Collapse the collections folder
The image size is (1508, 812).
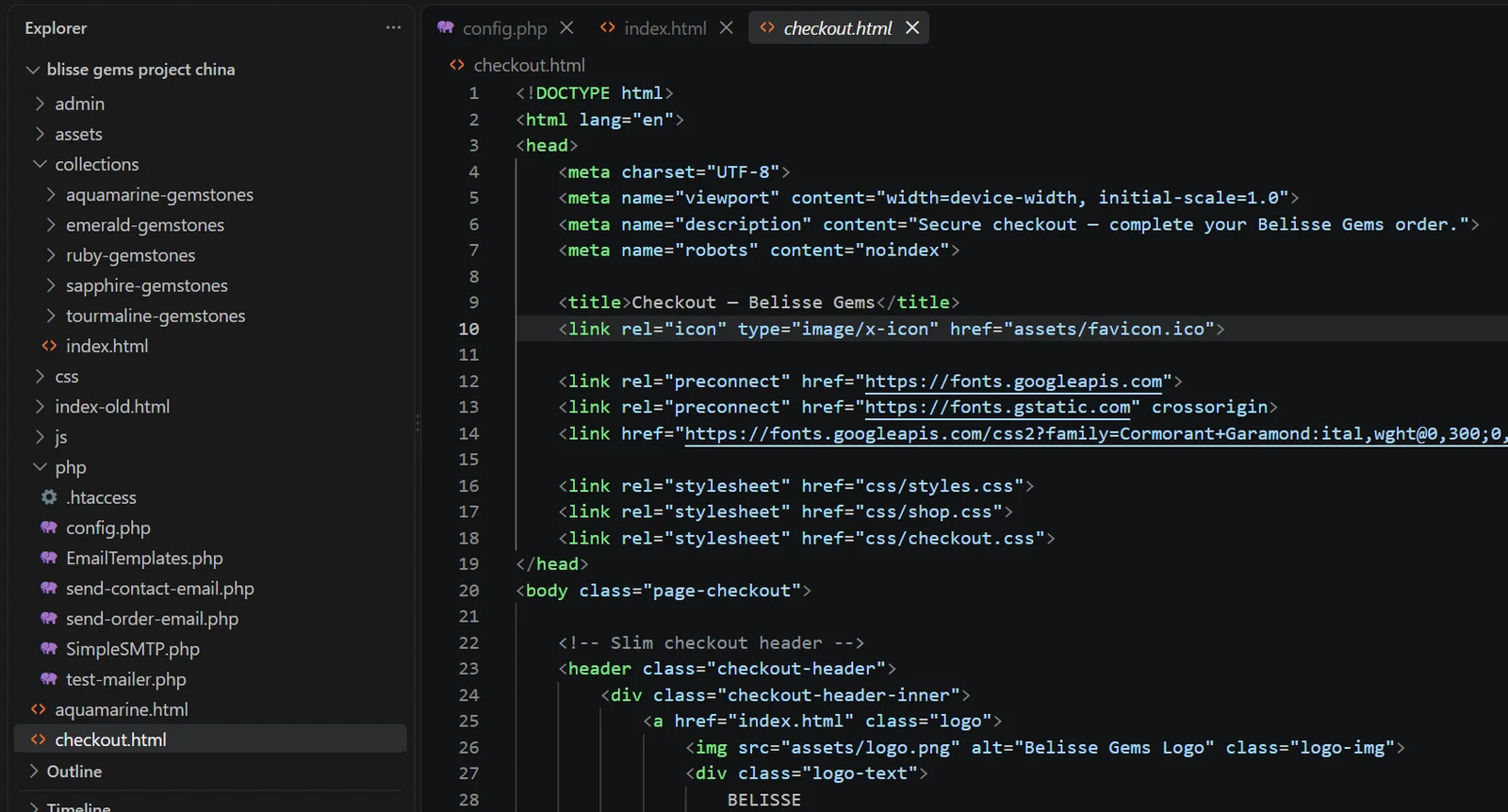[x=40, y=164]
